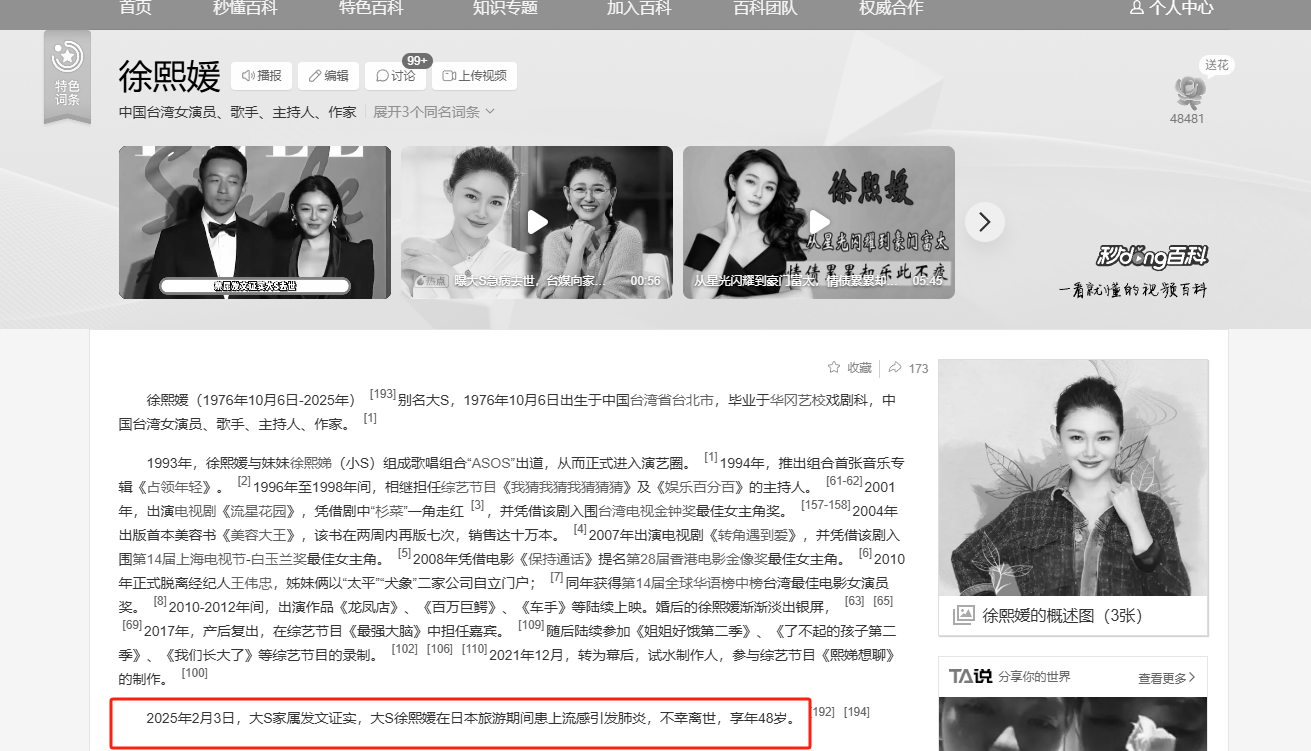Open the portrait overview image
This screenshot has width=1311, height=751.
tap(1073, 479)
